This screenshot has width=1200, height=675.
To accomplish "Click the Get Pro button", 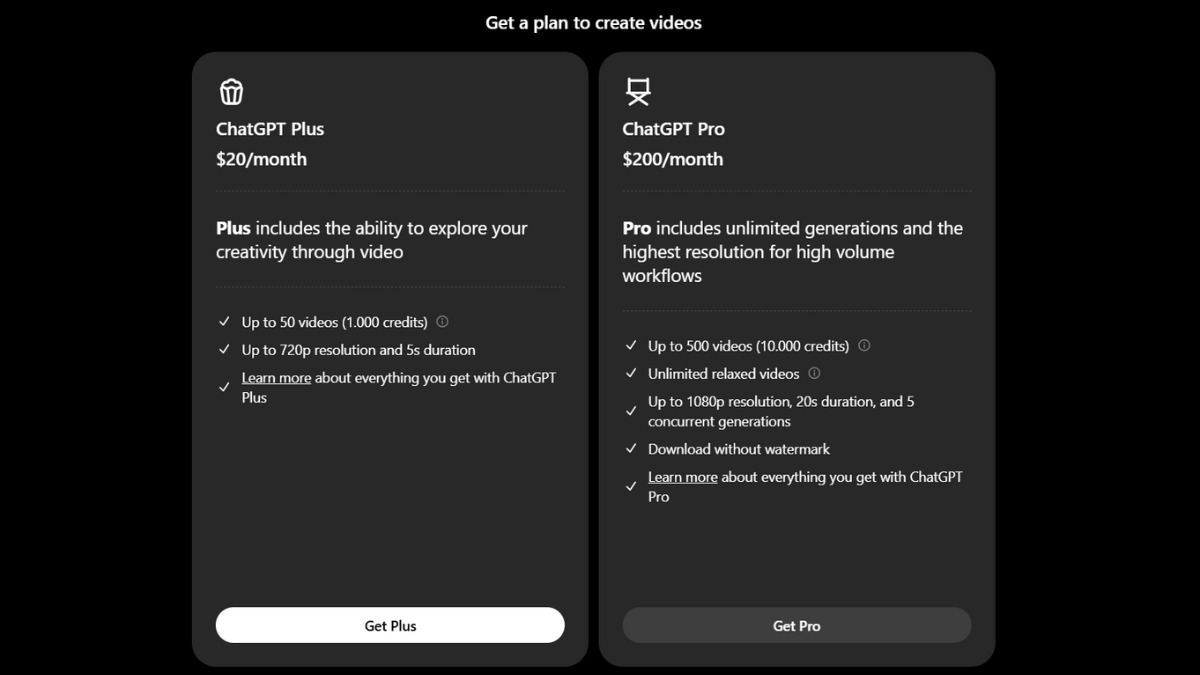I will 797,625.
